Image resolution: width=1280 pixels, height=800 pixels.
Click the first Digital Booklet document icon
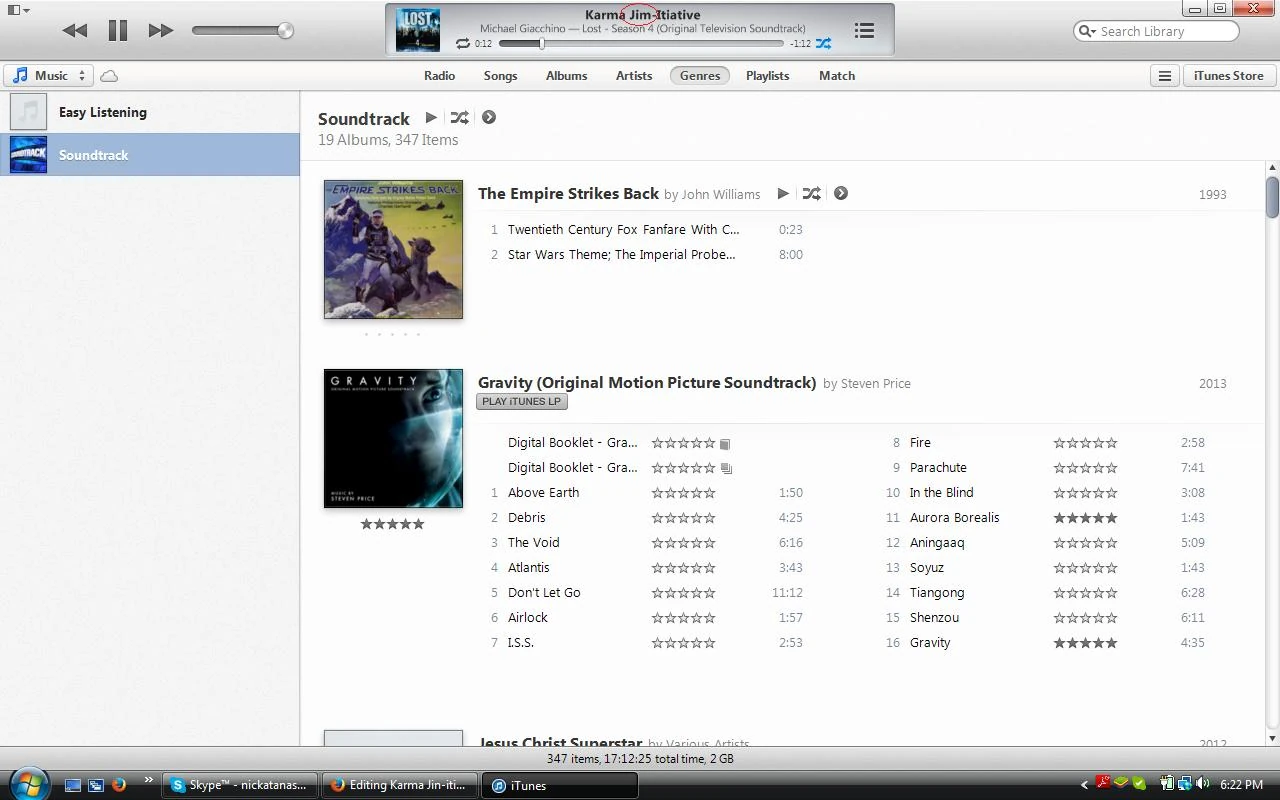pos(725,443)
